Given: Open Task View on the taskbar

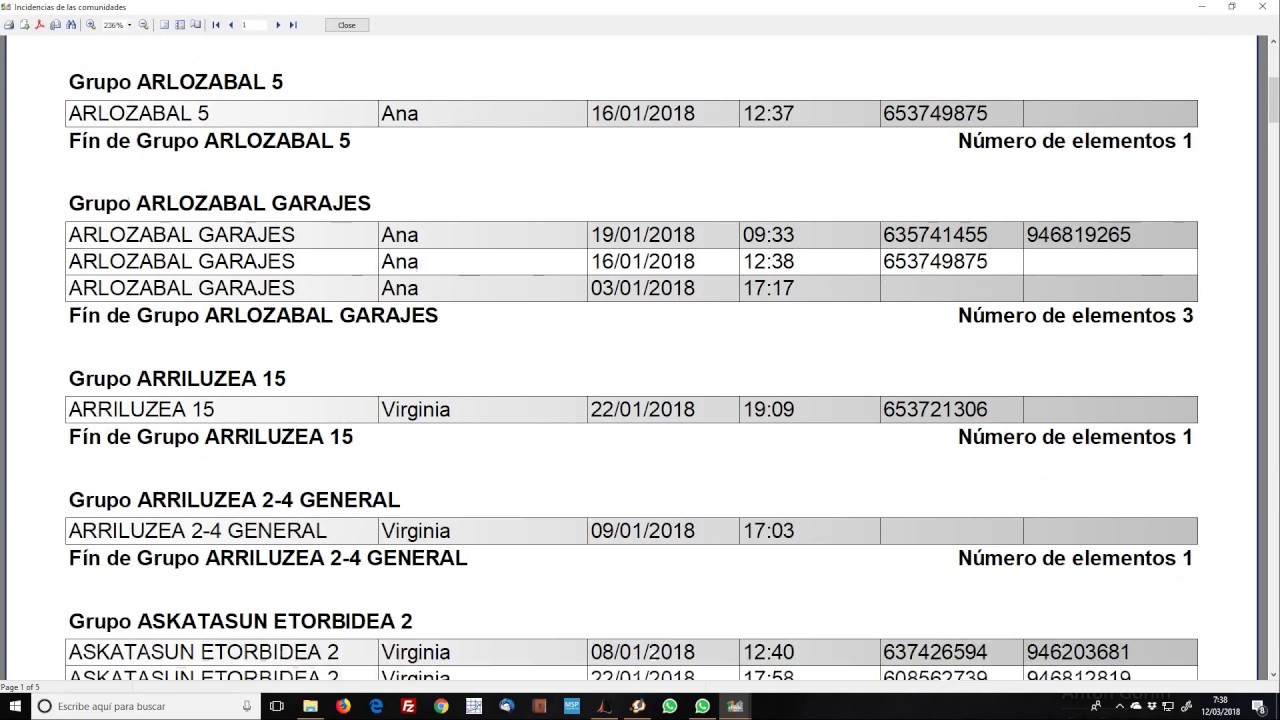Looking at the screenshot, I should [277, 706].
